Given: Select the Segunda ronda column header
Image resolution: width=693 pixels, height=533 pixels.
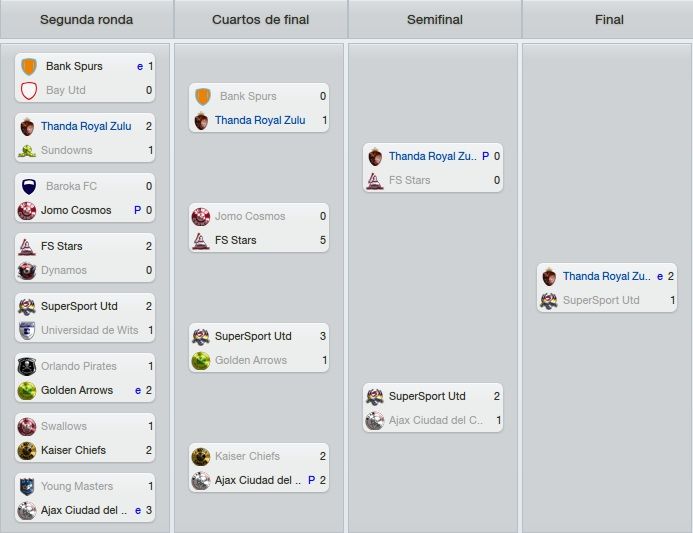Looking at the screenshot, I should 87,19.
